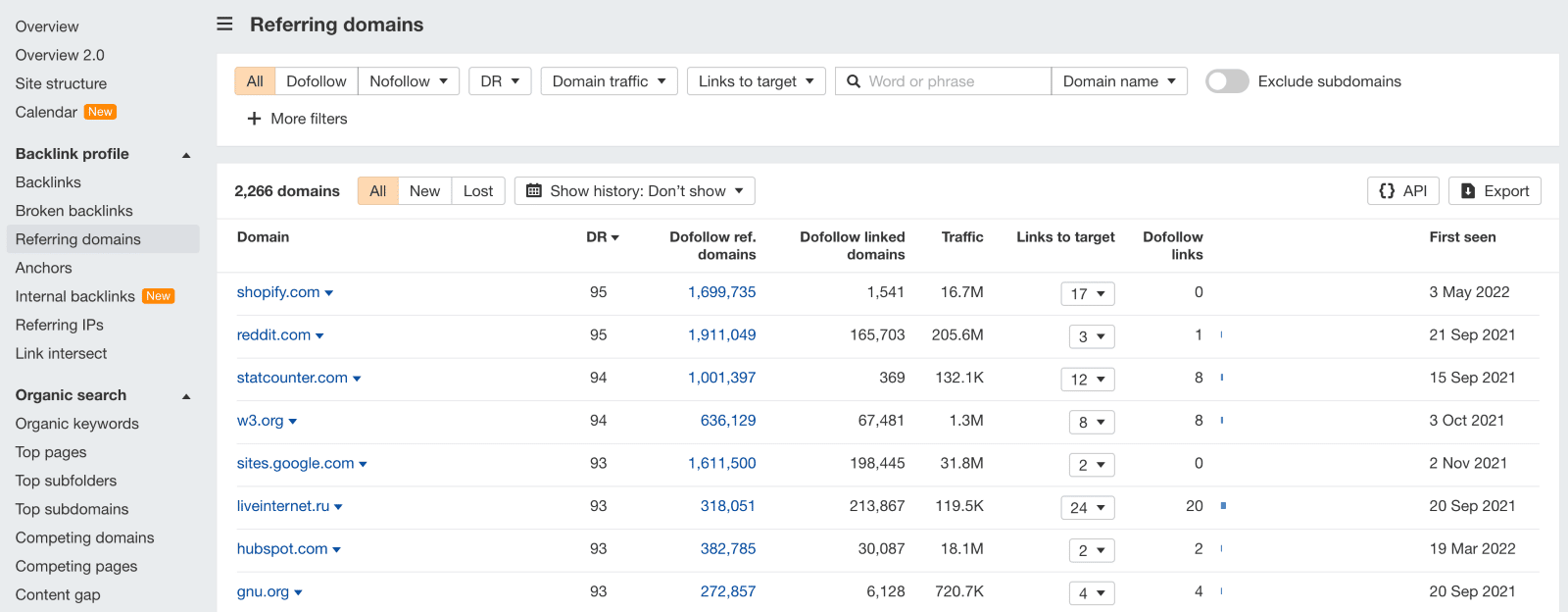The width and height of the screenshot is (1568, 612).
Task: Collapse the Organic search section arrow
Action: pyautogui.click(x=186, y=396)
